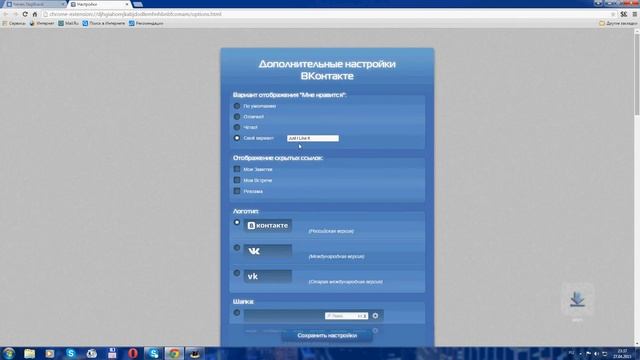The height and width of the screenshot is (360, 640).
Task: Enable the 'Мои Встречи' checkbox
Action: tap(237, 180)
